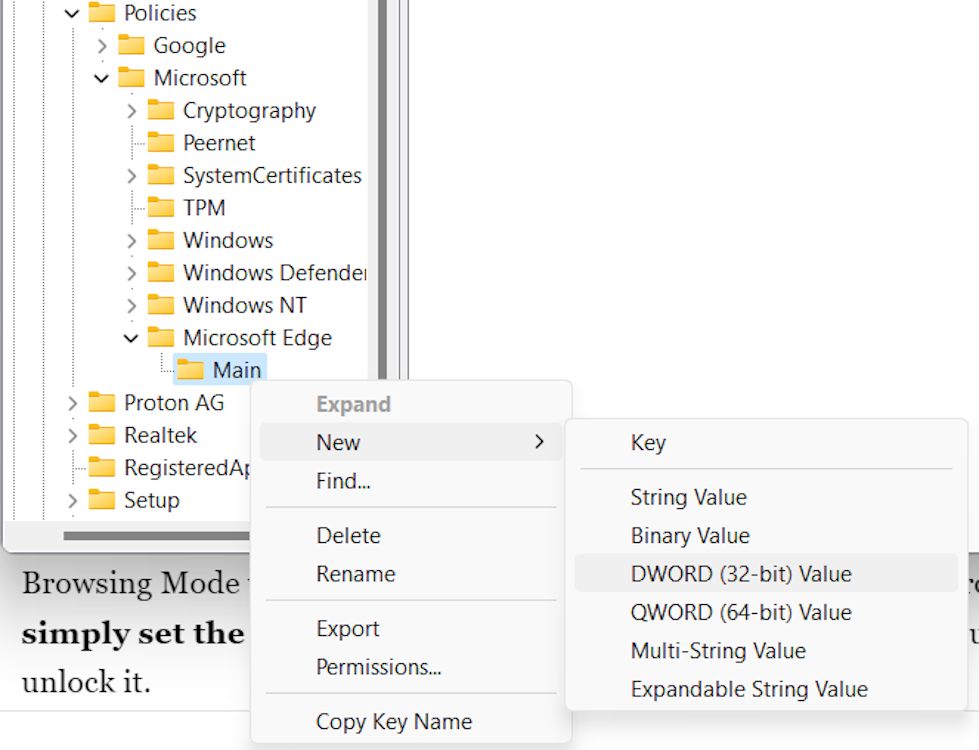Select the Setup key label
This screenshot has height=750, width=979.
pos(152,500)
